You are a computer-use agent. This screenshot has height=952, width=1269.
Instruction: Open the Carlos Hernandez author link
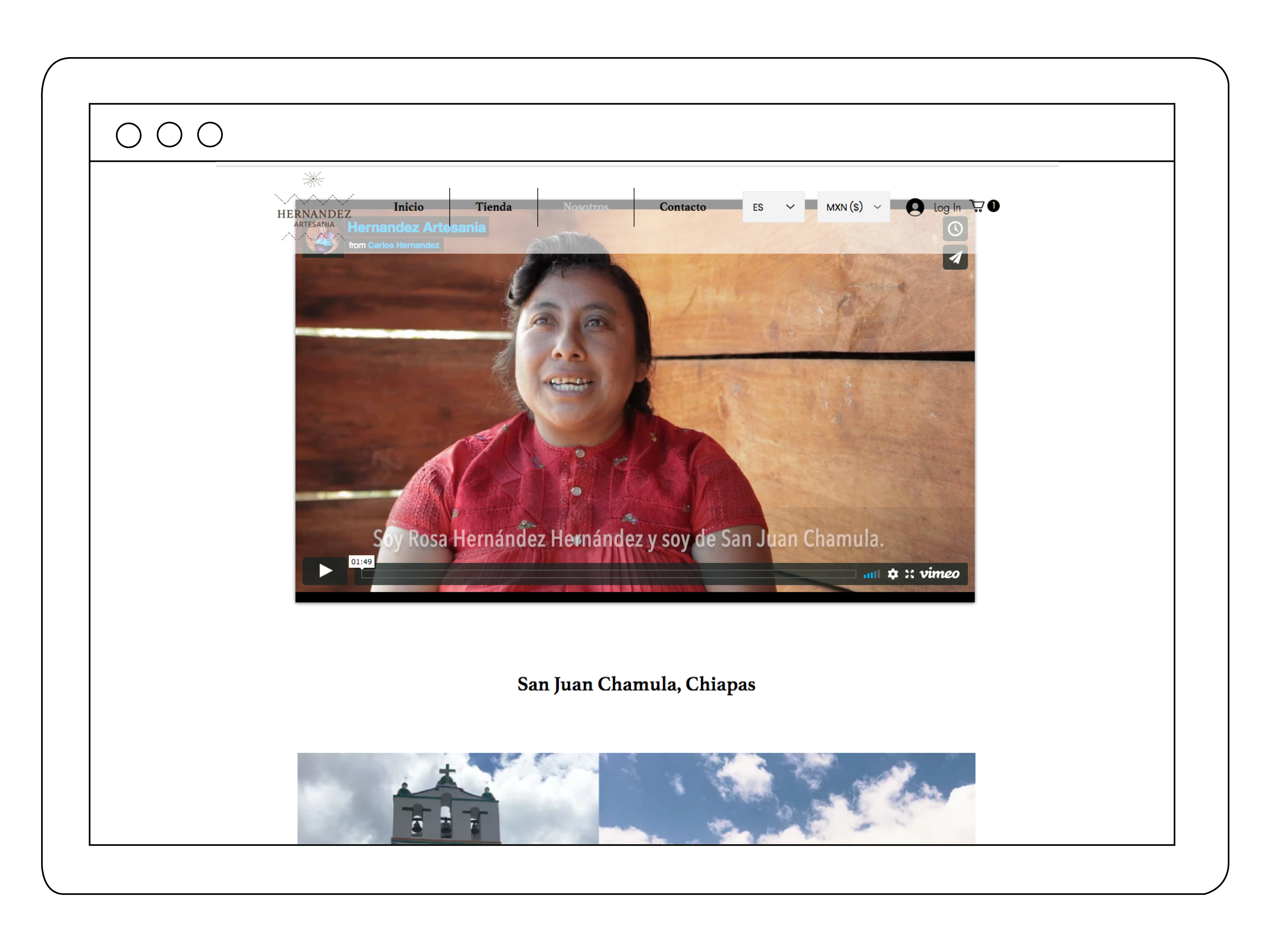(403, 245)
